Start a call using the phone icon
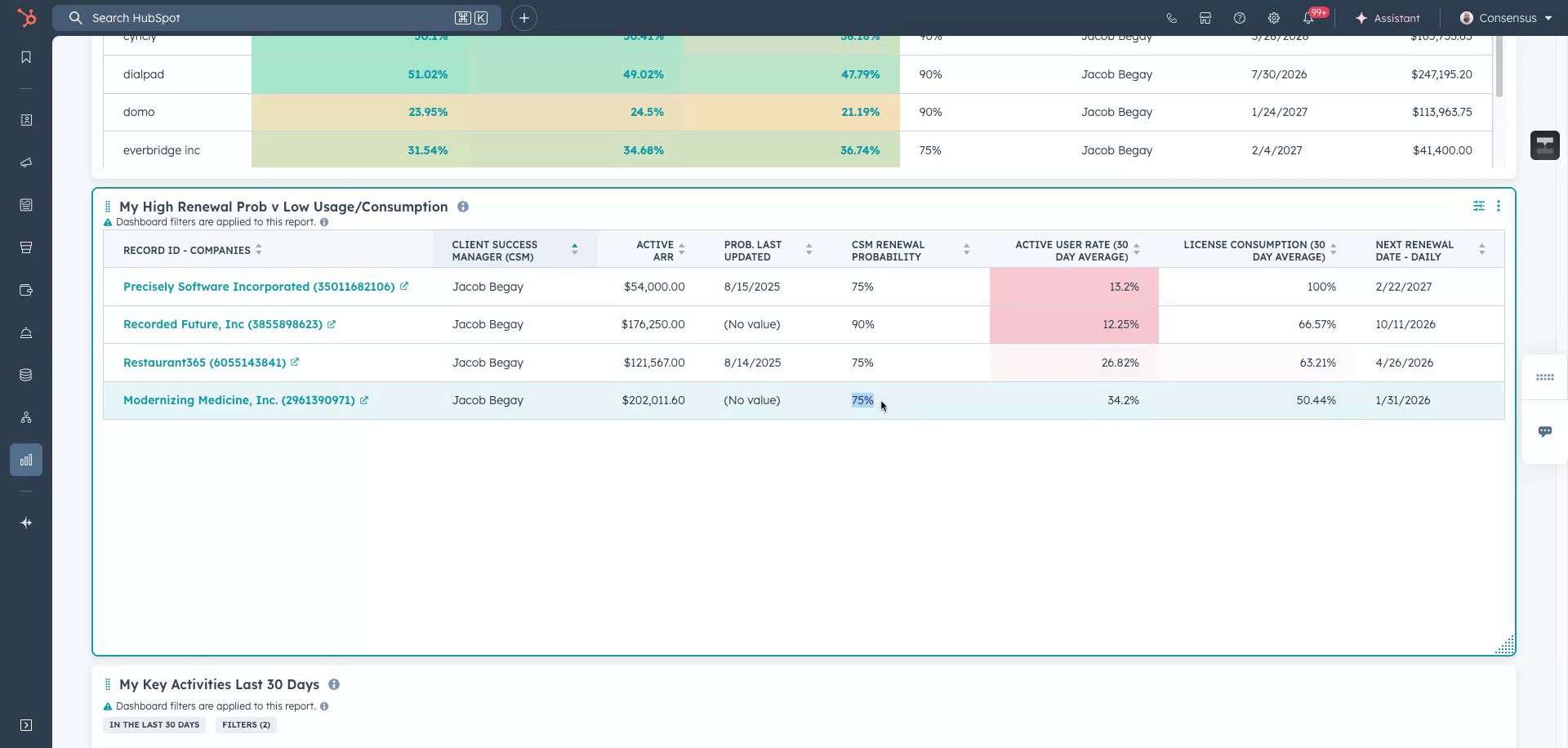This screenshot has width=1568, height=748. (x=1171, y=17)
